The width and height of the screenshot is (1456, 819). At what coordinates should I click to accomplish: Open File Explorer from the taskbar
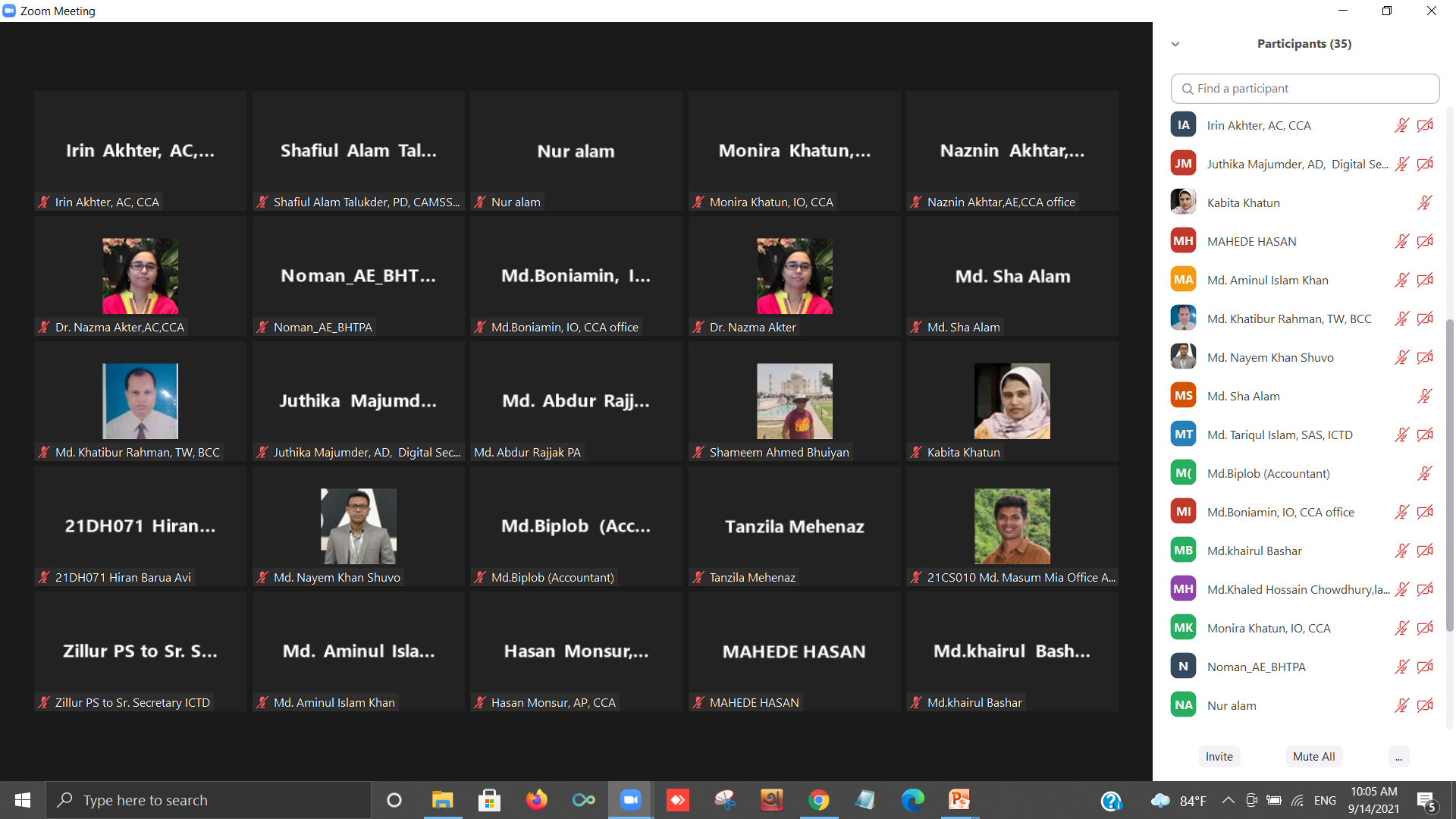[442, 800]
